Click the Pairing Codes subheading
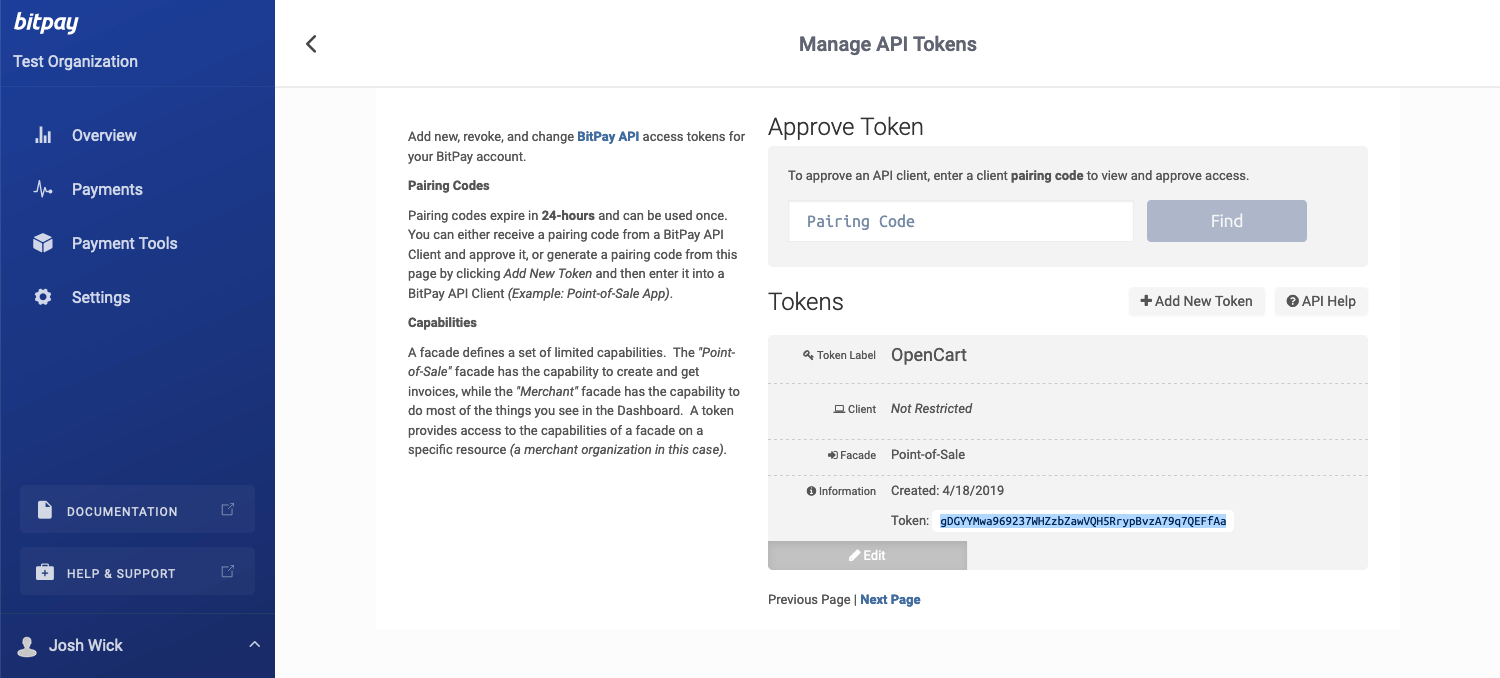 [x=449, y=186]
